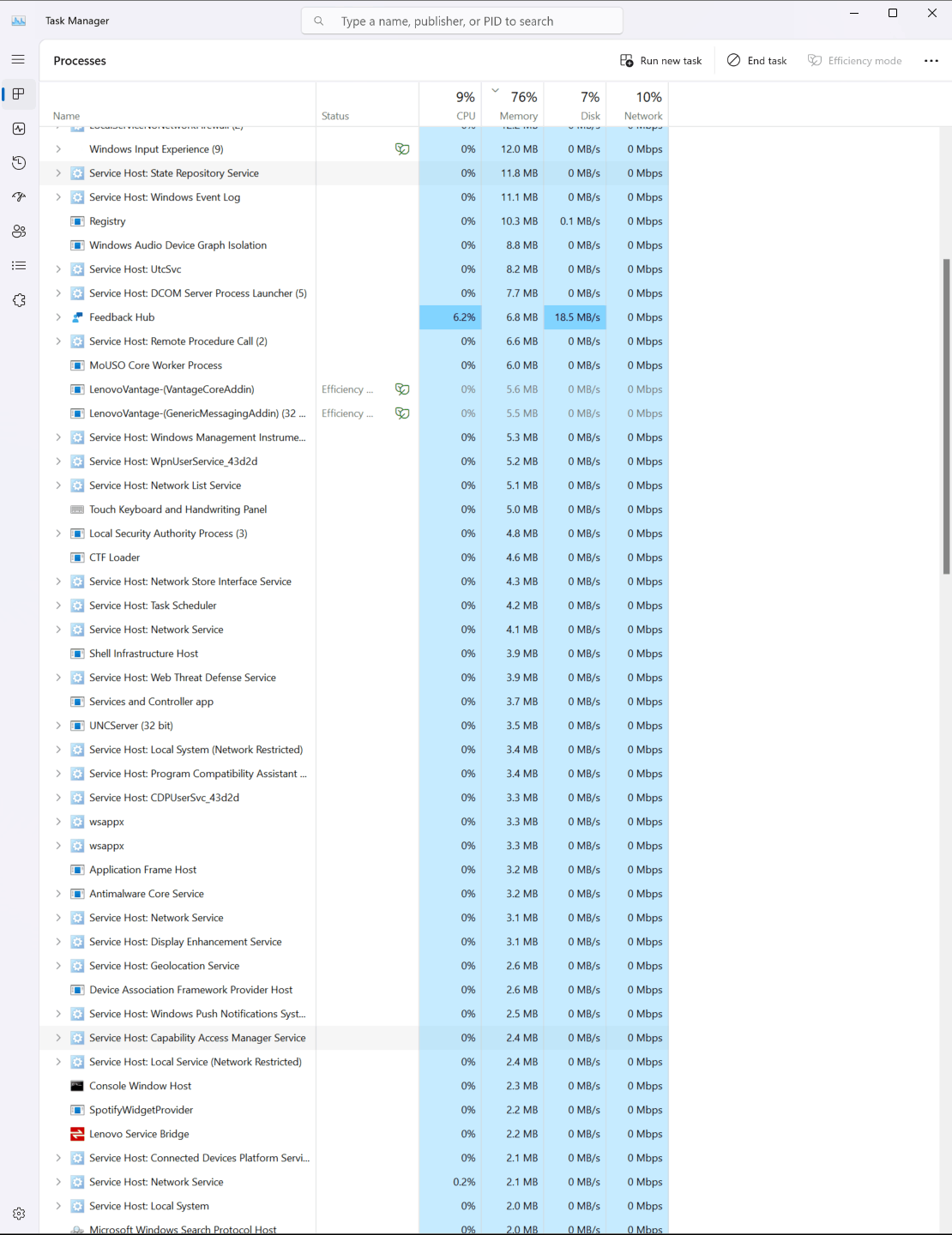This screenshot has height=1235, width=952.
Task: Click the Feedback Hub app icon
Action: point(77,317)
